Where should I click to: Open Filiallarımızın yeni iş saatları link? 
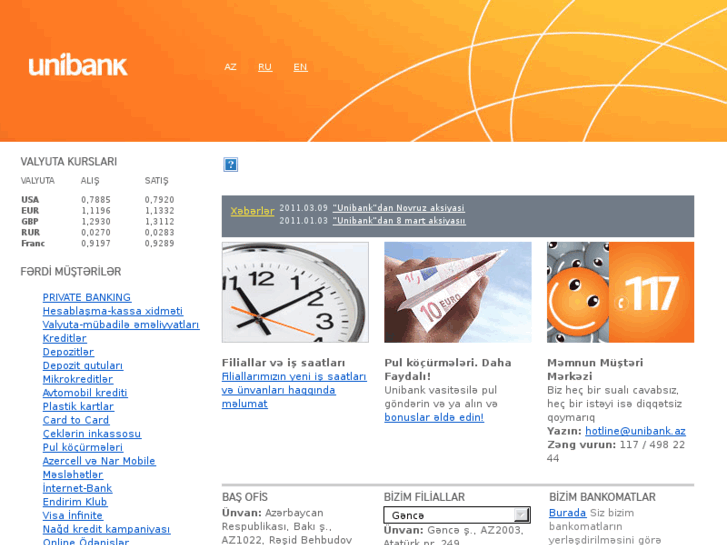(294, 390)
